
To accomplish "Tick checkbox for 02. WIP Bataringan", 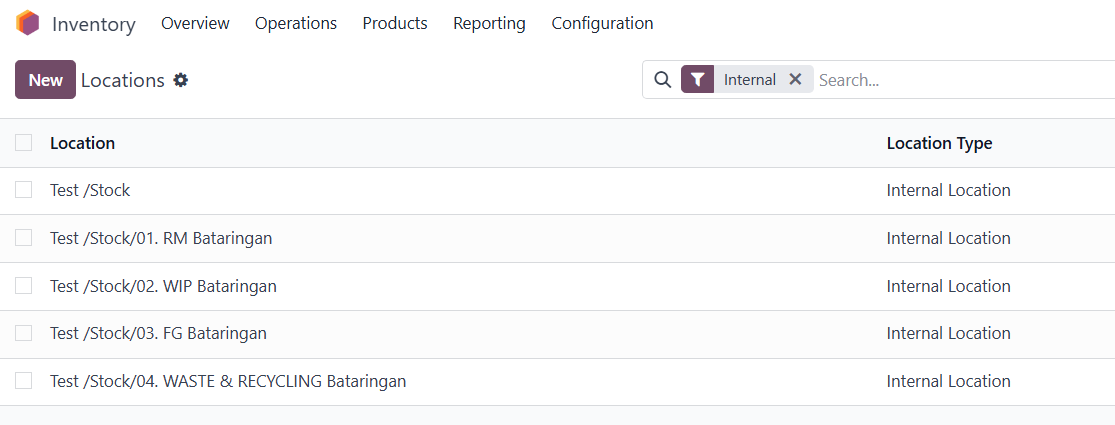I will click(x=23, y=286).
